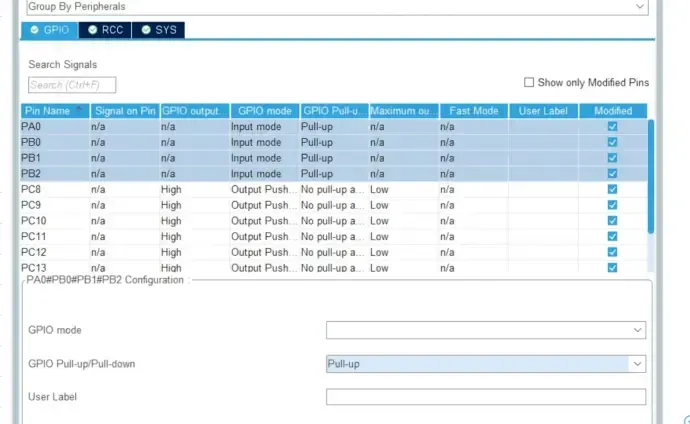Click the SYS tab status check icon
The width and height of the screenshot is (690, 424).
(x=145, y=30)
